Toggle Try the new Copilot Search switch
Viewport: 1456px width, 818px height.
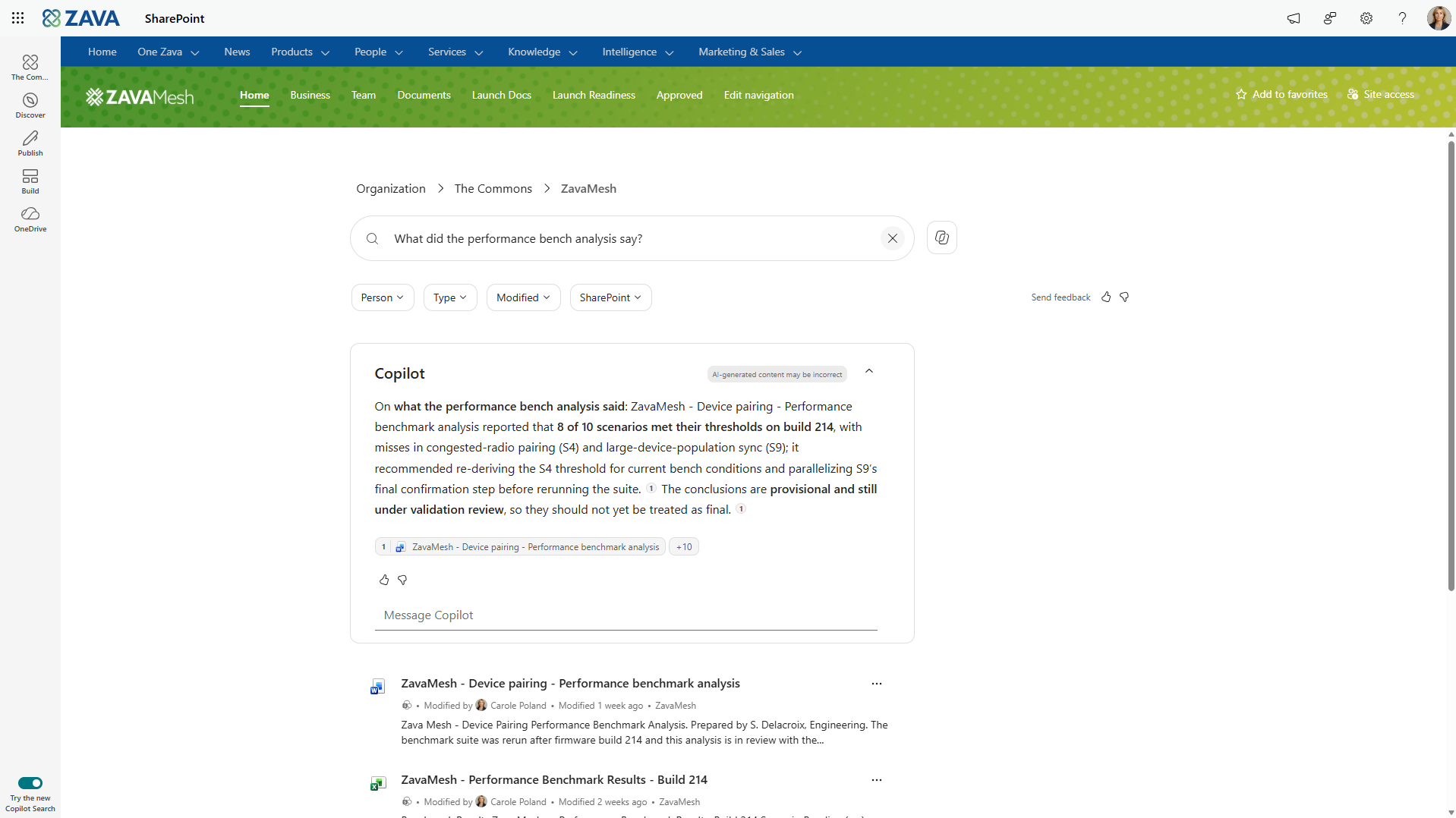point(30,783)
